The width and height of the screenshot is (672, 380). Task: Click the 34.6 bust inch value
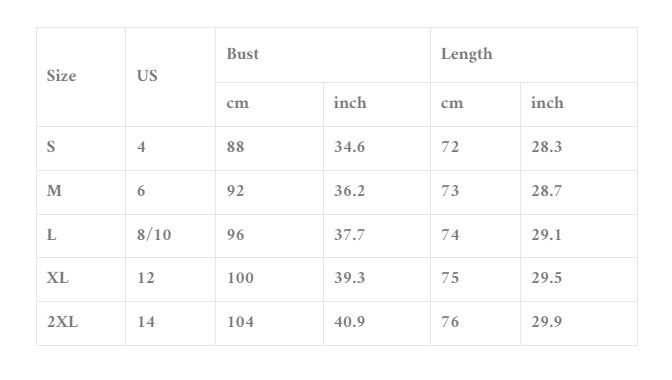pyautogui.click(x=349, y=147)
